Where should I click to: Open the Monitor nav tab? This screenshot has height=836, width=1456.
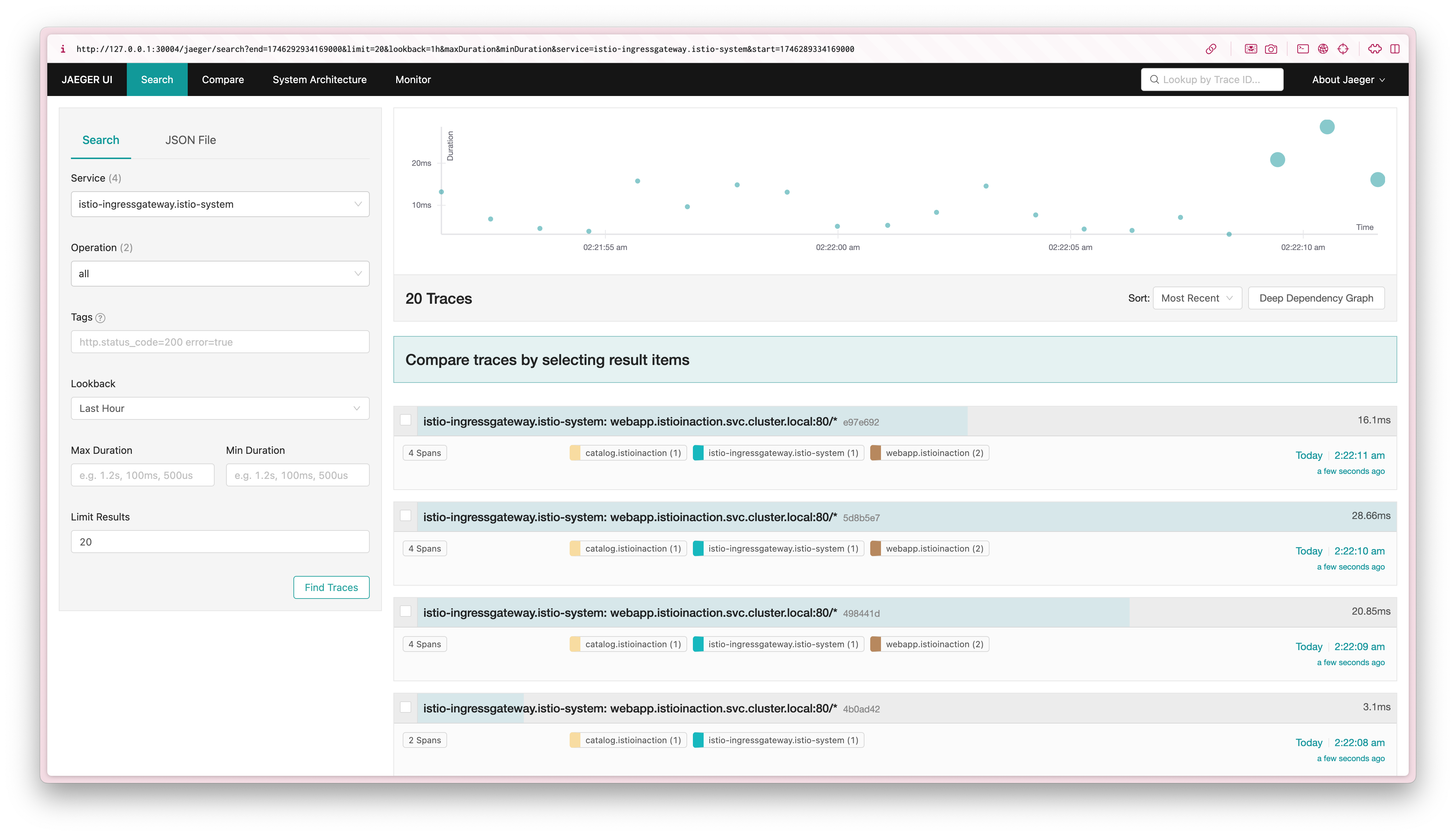(413, 79)
